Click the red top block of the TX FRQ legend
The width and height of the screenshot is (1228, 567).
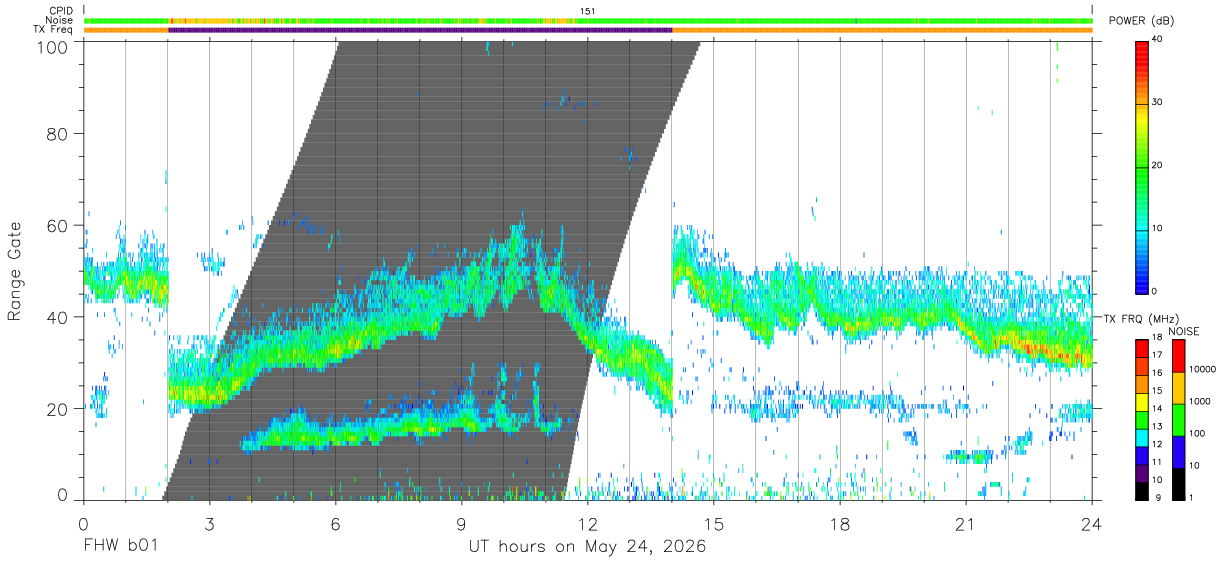point(1142,346)
